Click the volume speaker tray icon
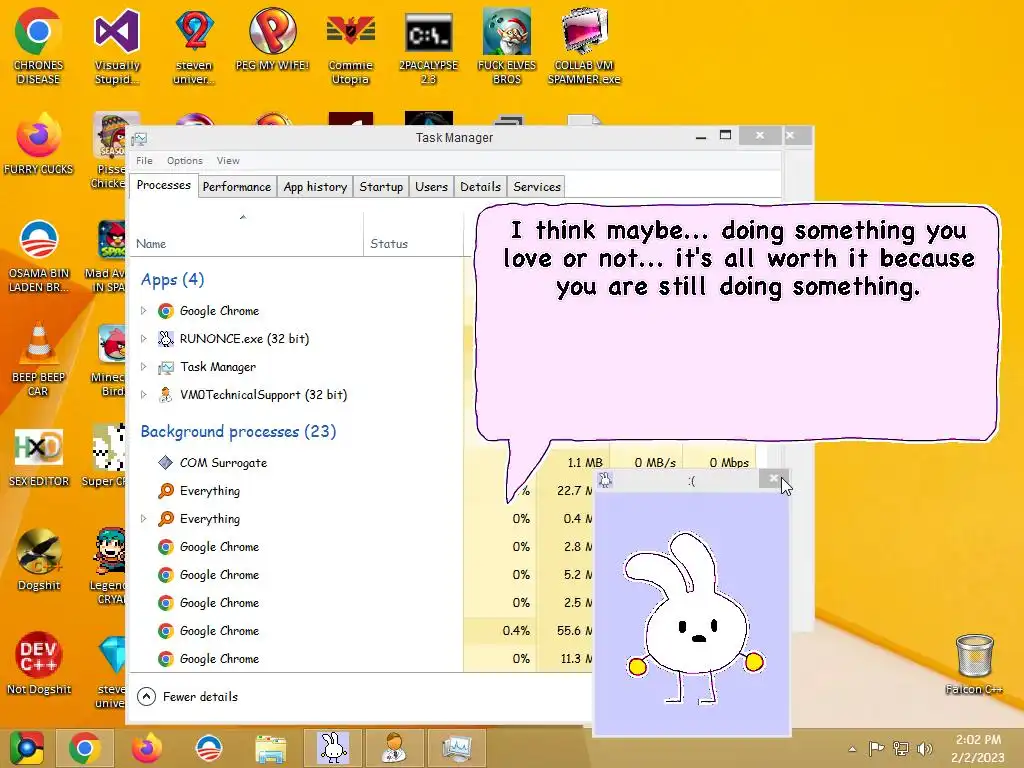1024x768 pixels. tap(924, 749)
